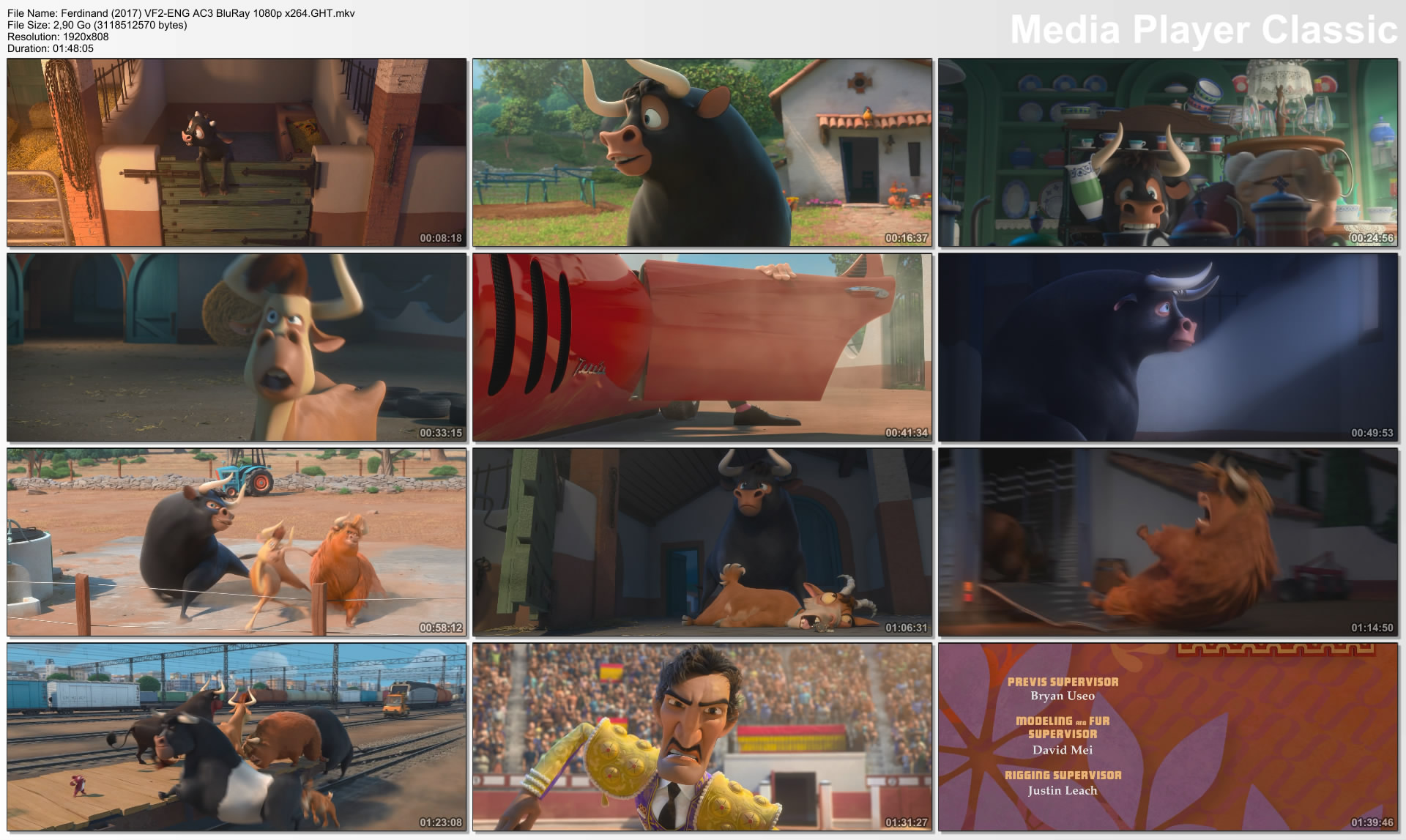Open the matador thumbnail at 01:31:27
Viewport: 1406px width, 840px height.
[702, 737]
